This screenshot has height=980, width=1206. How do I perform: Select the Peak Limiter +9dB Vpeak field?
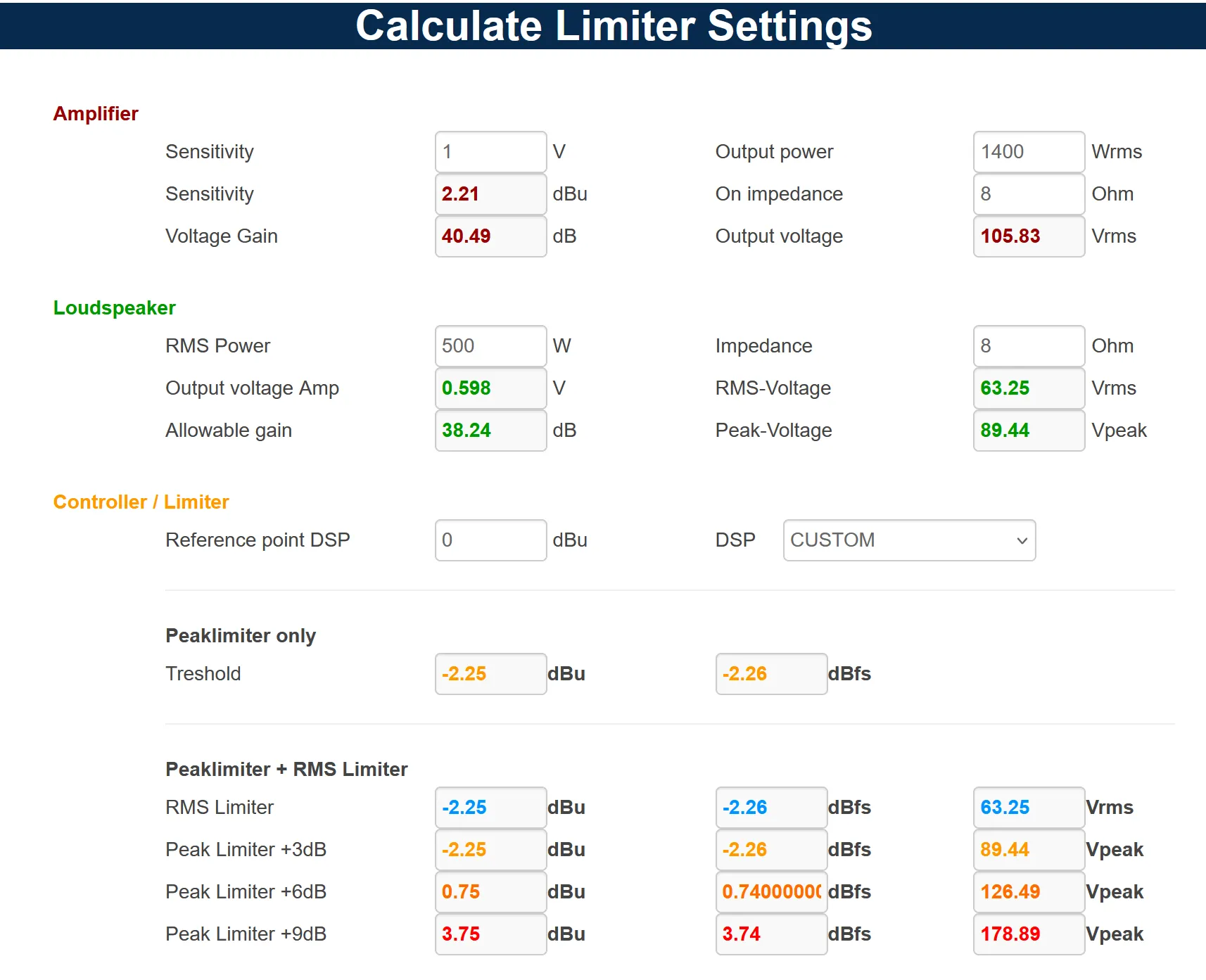1029,934
